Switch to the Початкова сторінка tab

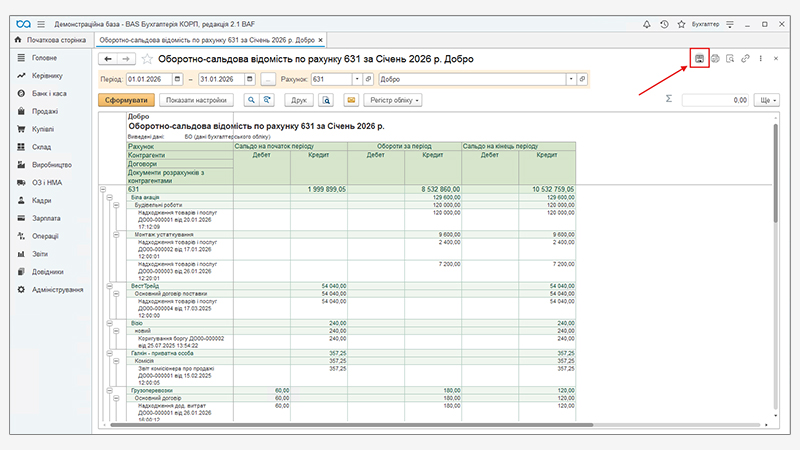tap(50, 39)
